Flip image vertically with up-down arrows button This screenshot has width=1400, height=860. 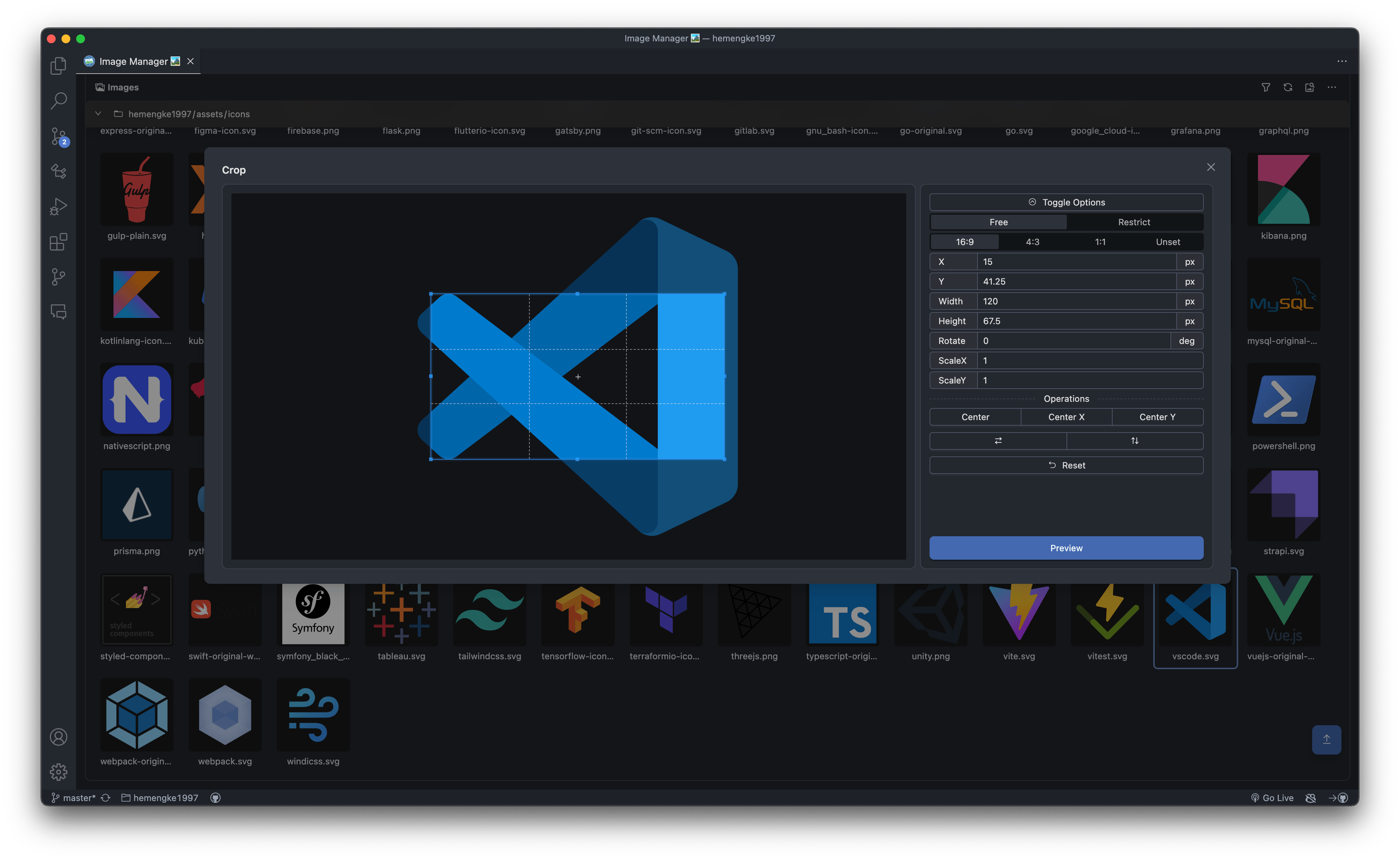1134,441
